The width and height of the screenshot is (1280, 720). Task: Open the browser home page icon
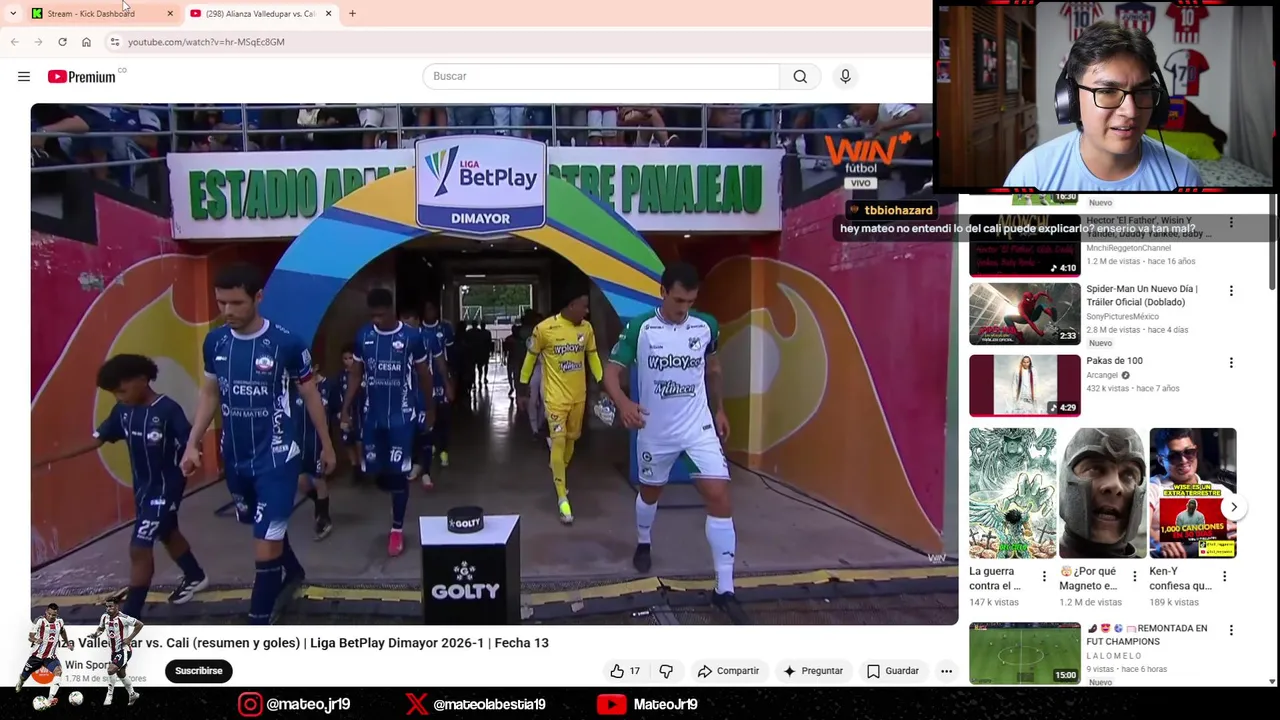pyautogui.click(x=86, y=42)
